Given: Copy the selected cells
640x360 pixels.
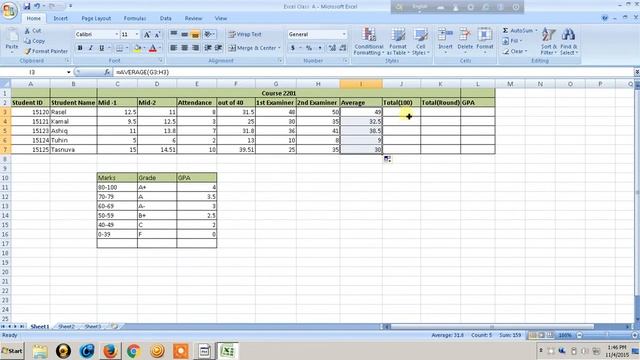Looking at the screenshot, I should click(35, 41).
